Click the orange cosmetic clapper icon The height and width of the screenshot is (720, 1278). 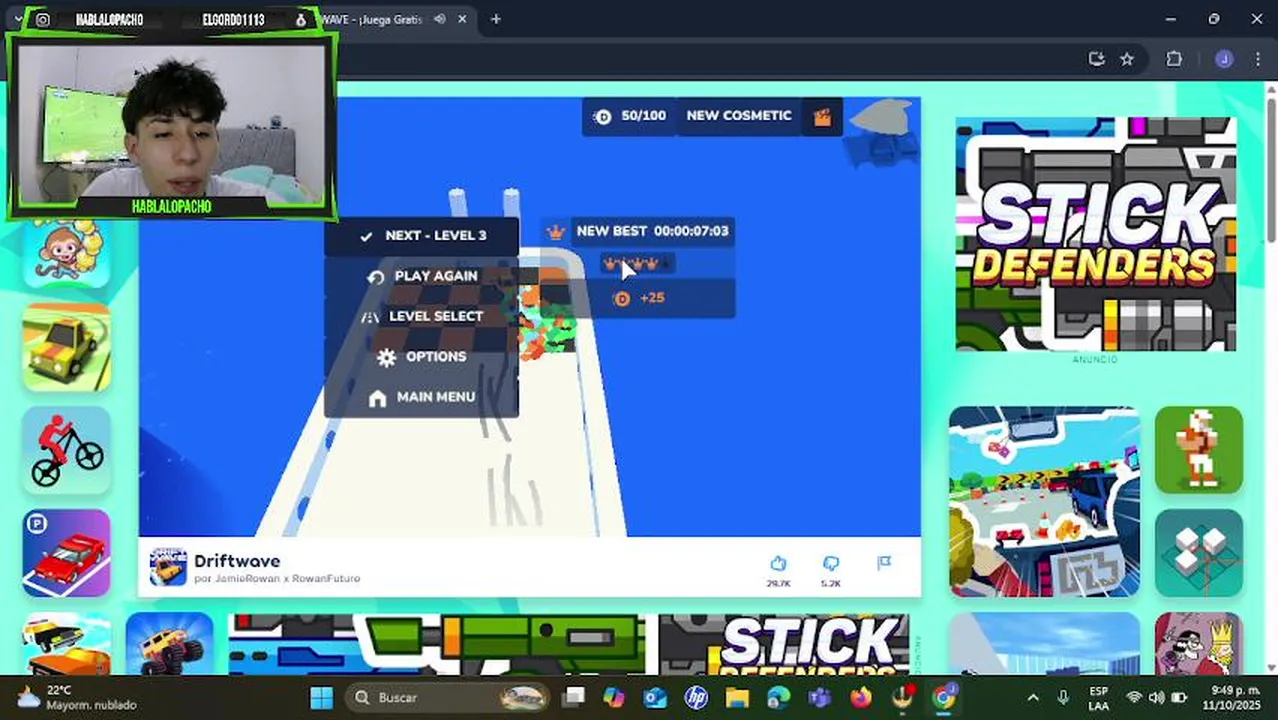coord(822,117)
